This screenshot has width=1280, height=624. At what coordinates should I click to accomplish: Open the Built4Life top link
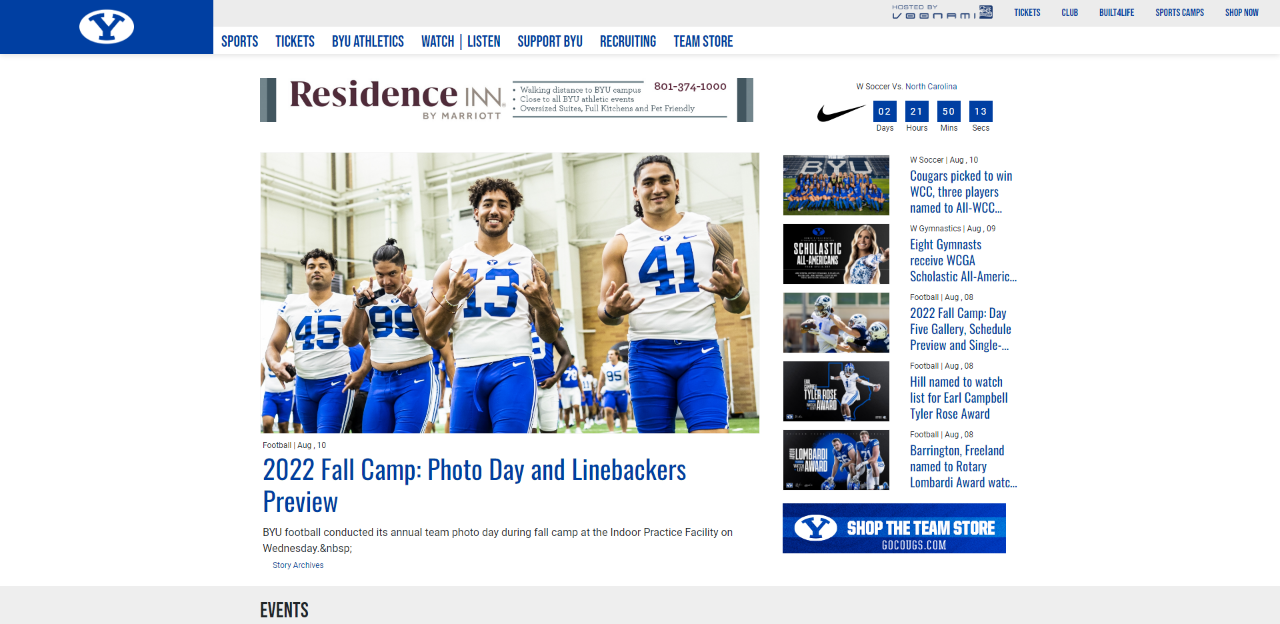1116,13
